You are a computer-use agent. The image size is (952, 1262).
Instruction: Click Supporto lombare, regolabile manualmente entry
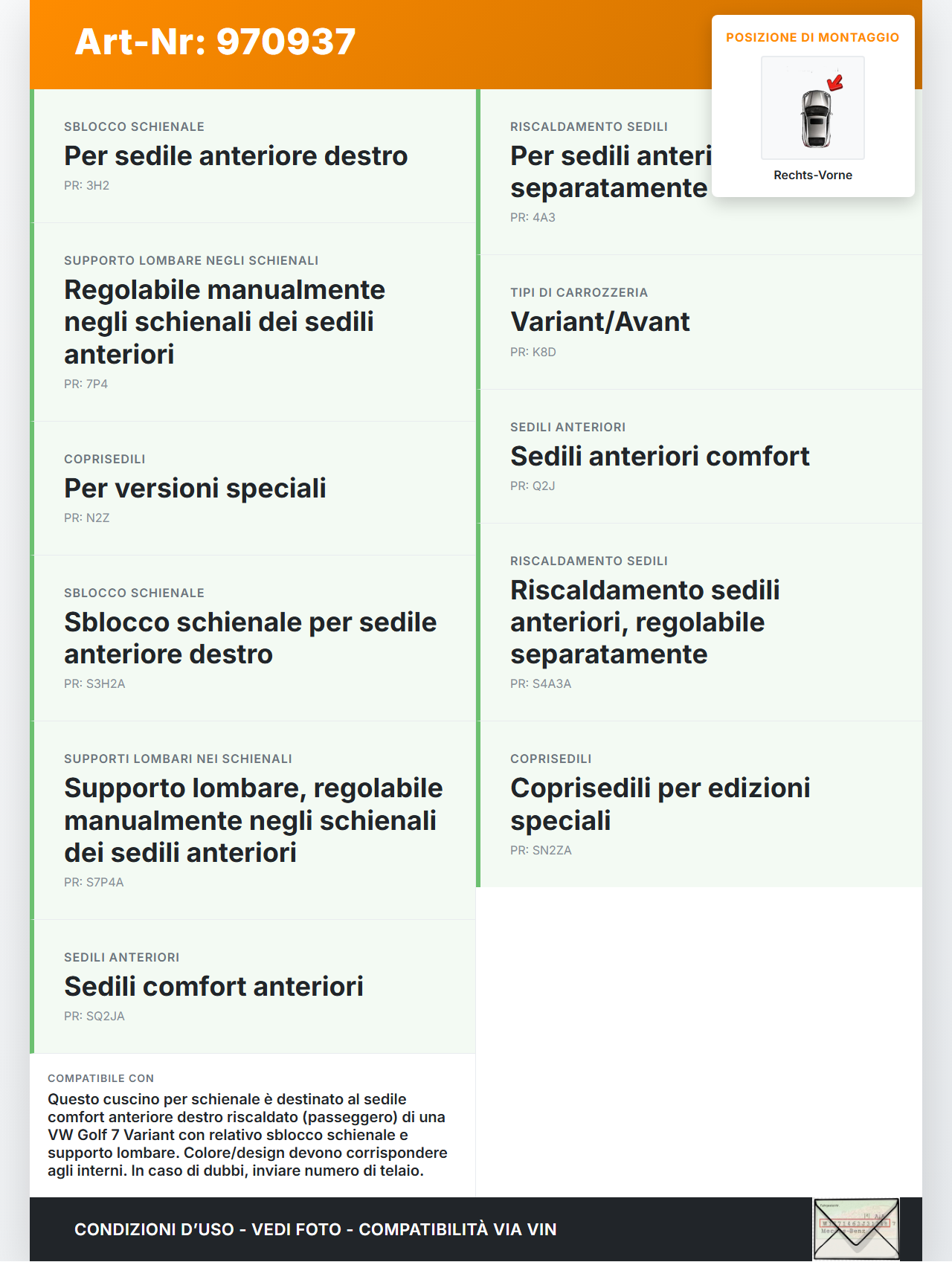[253, 820]
